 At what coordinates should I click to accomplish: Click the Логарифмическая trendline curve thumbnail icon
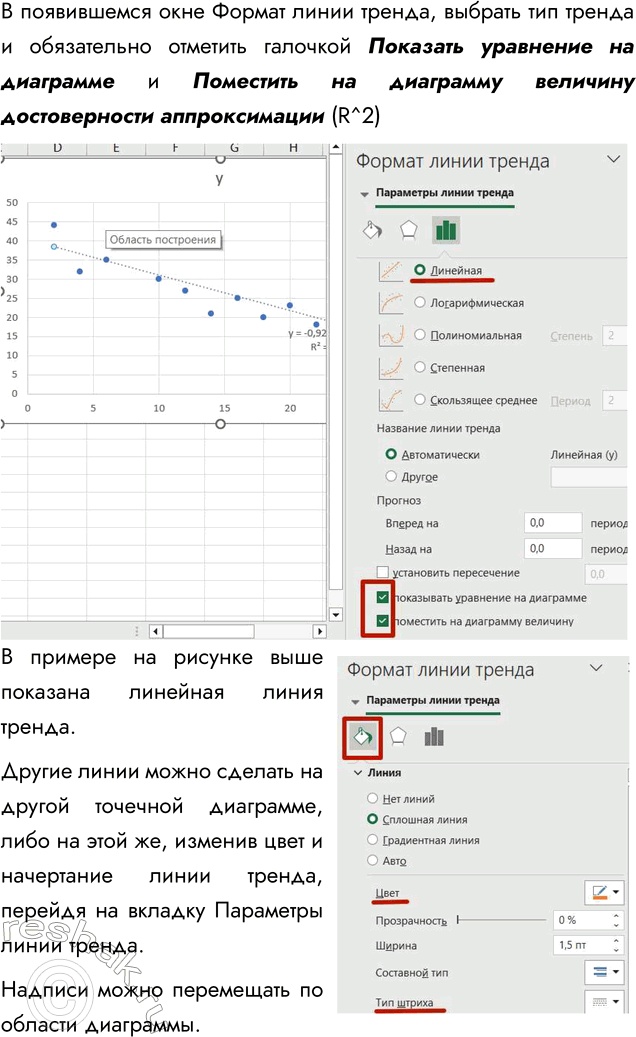[x=391, y=303]
